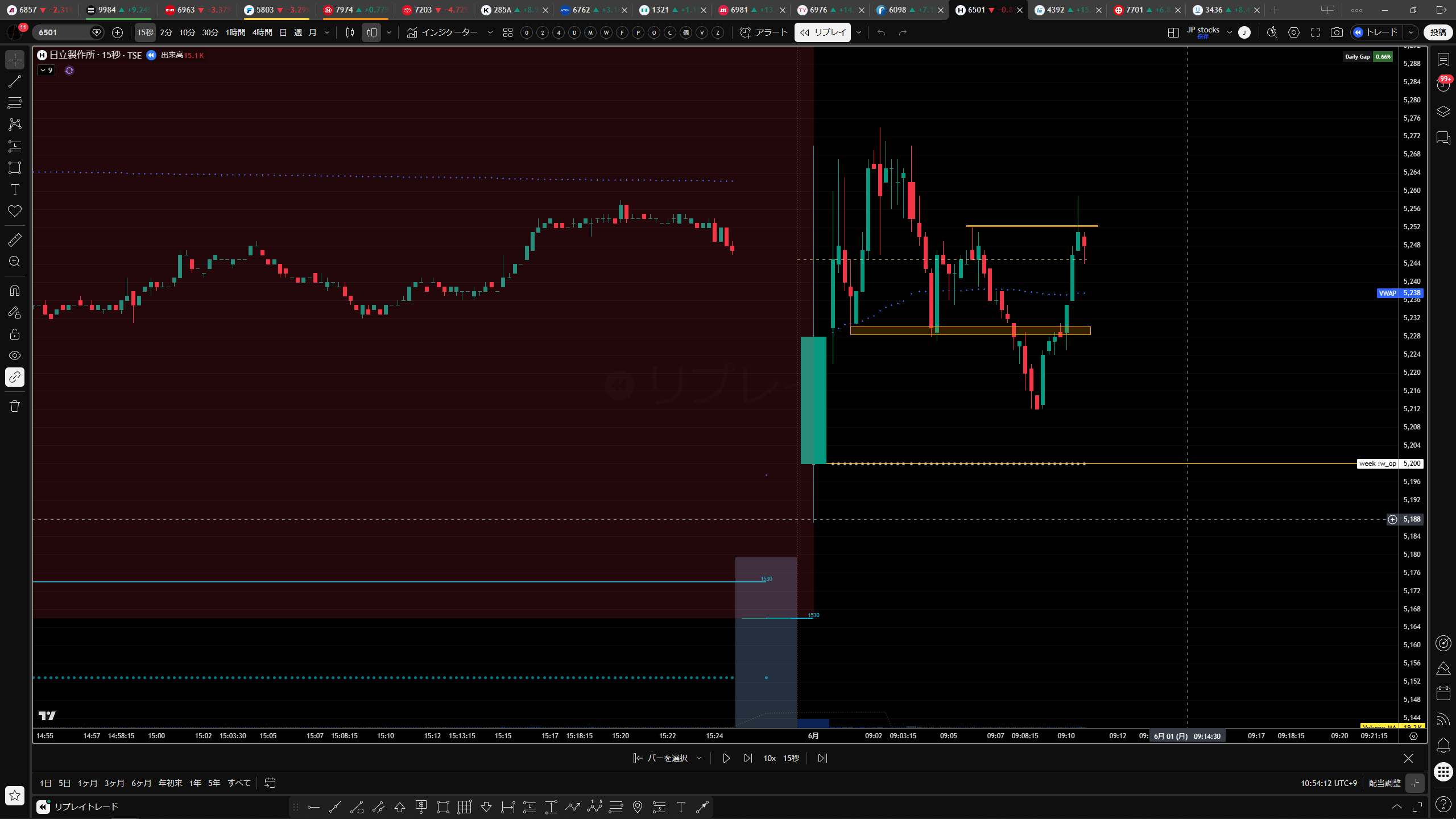Expand the replay options dropdown
This screenshot has width=1456, height=819.
pyautogui.click(x=859, y=32)
